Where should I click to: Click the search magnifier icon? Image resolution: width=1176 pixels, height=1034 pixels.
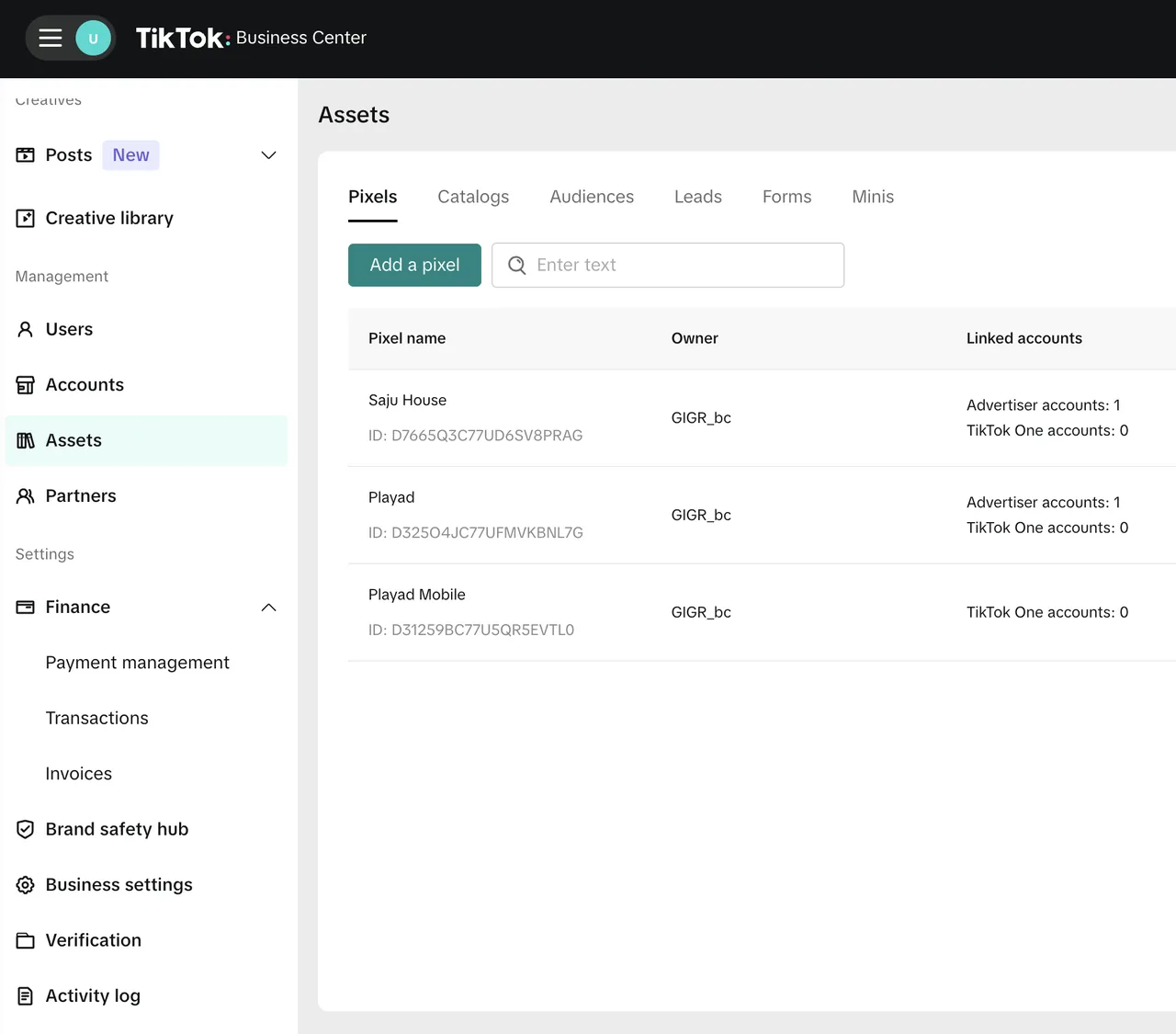(517, 265)
